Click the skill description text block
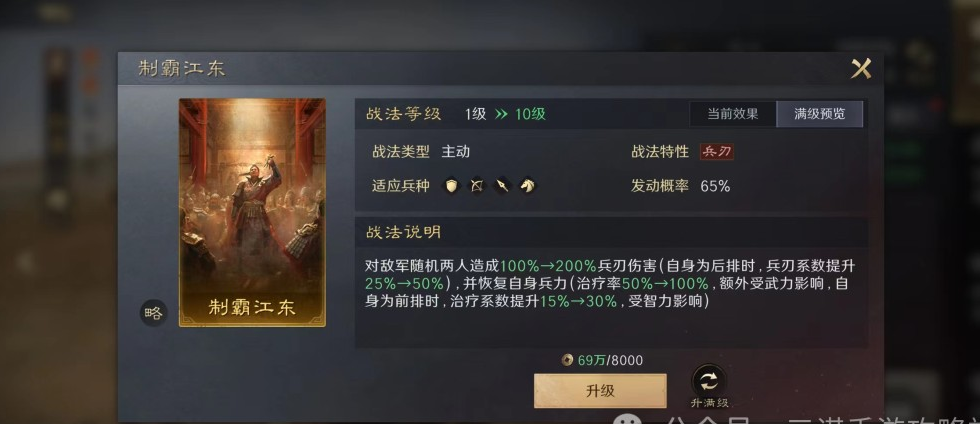Viewport: 980px width, 424px height. click(610, 283)
